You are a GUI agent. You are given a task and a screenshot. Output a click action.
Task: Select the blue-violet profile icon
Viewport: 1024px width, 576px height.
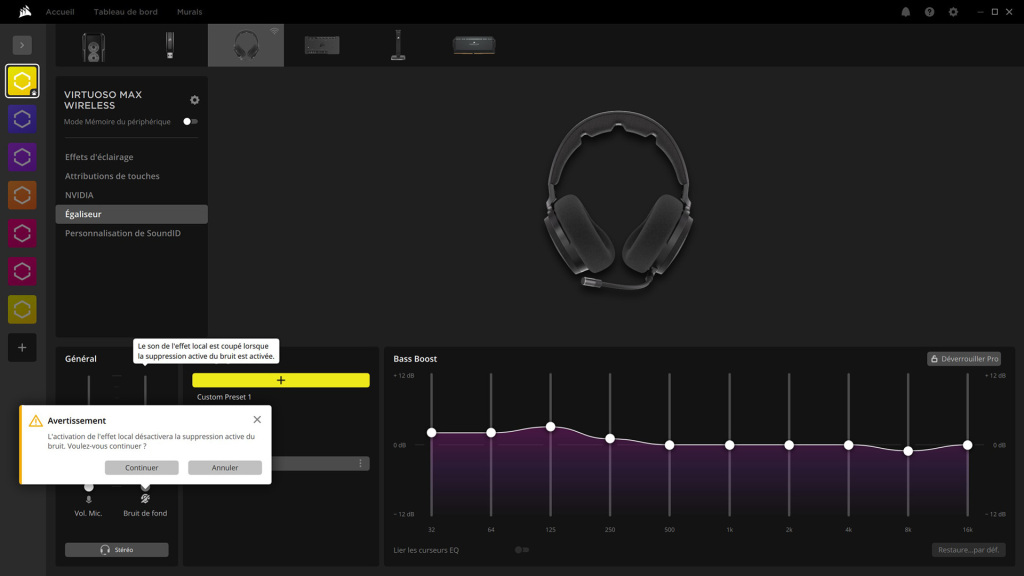[22, 119]
